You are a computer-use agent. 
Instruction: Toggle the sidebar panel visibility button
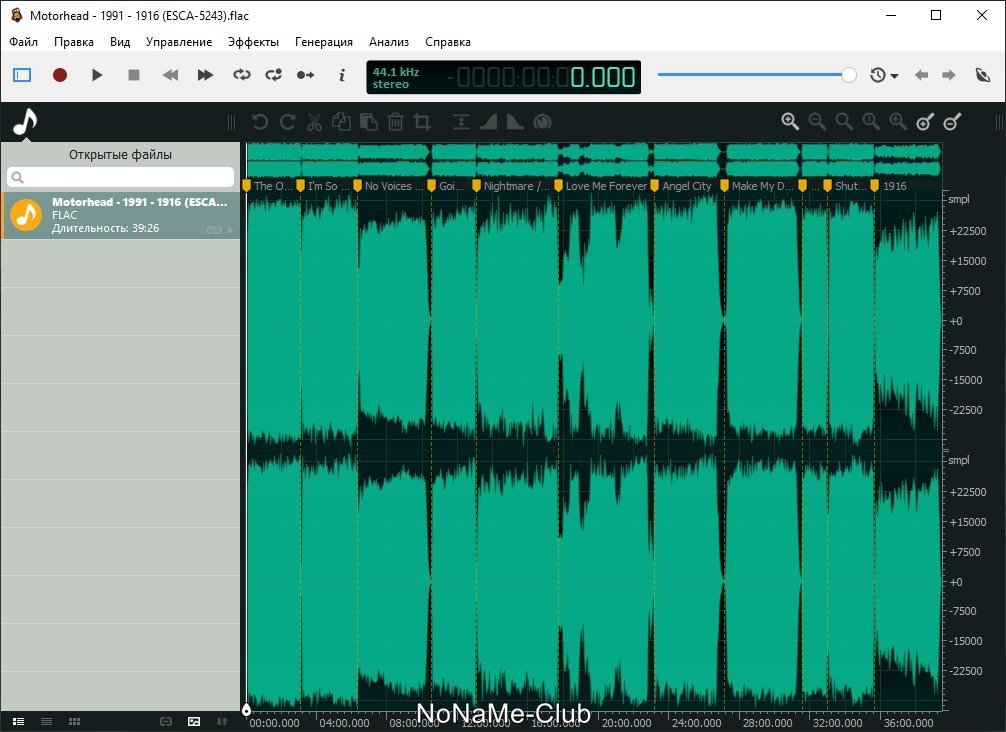22,75
